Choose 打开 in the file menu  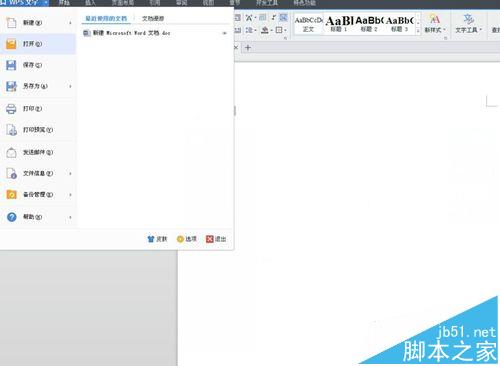(38, 44)
